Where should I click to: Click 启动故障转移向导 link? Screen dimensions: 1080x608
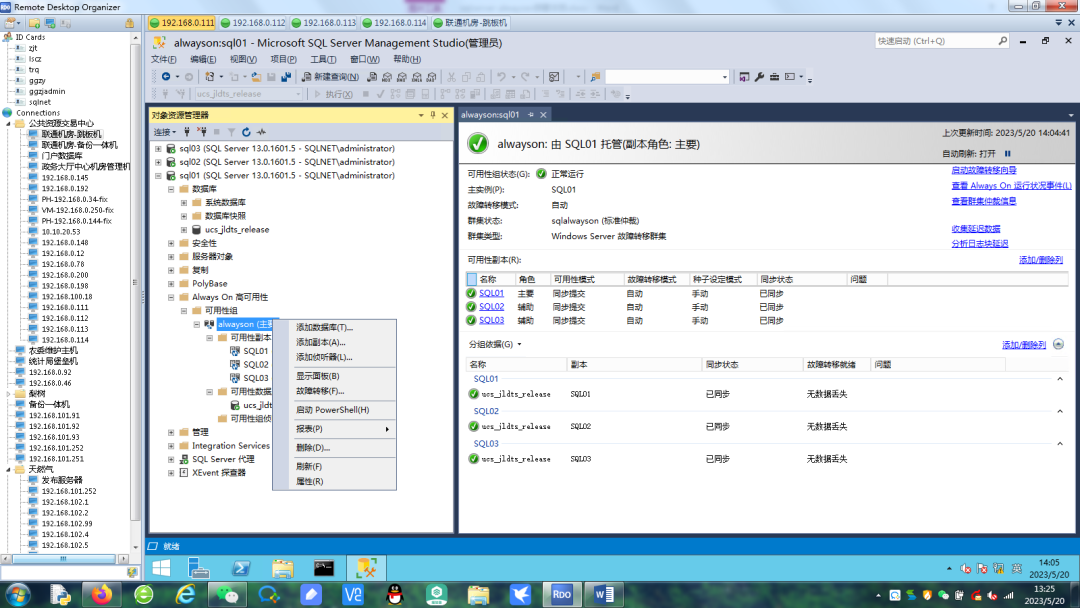click(x=984, y=170)
